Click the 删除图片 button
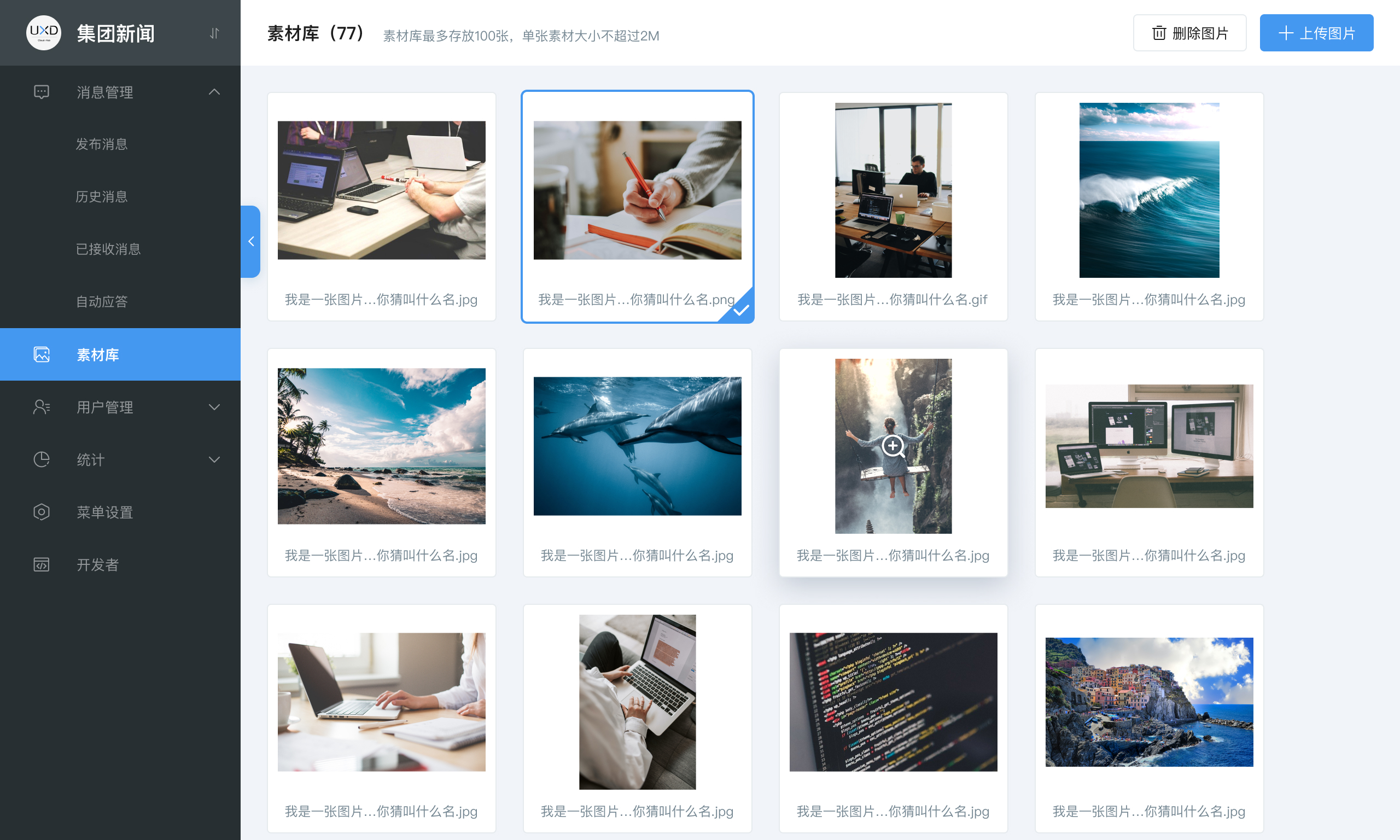Viewport: 1400px width, 840px height. 1189,33
